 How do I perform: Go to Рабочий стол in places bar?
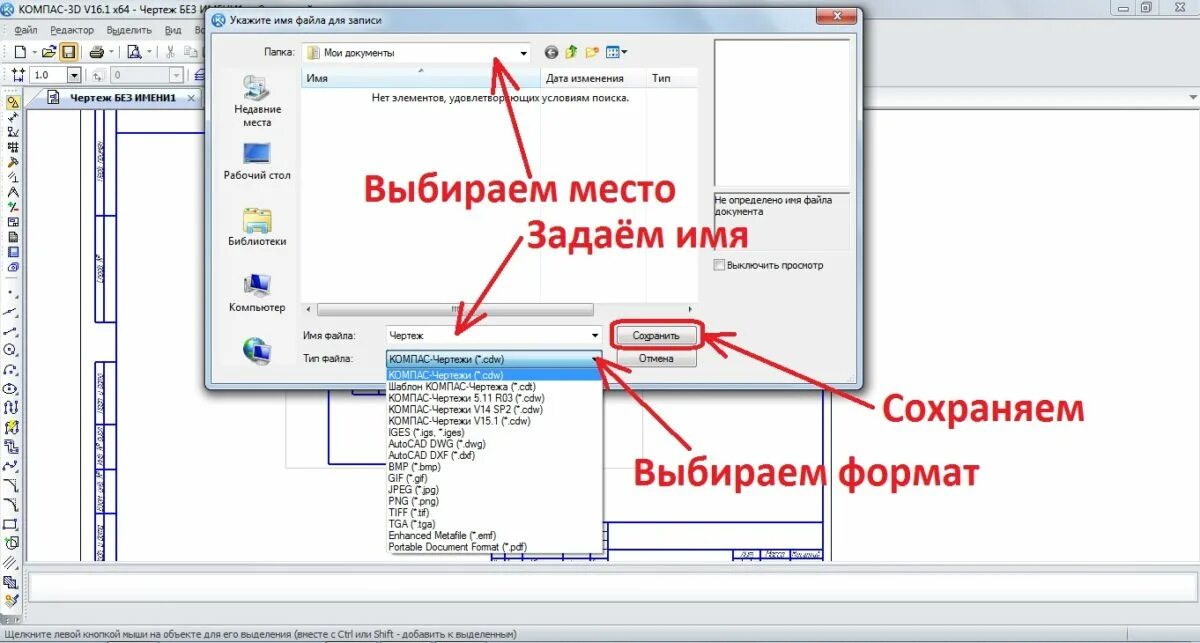[x=257, y=161]
